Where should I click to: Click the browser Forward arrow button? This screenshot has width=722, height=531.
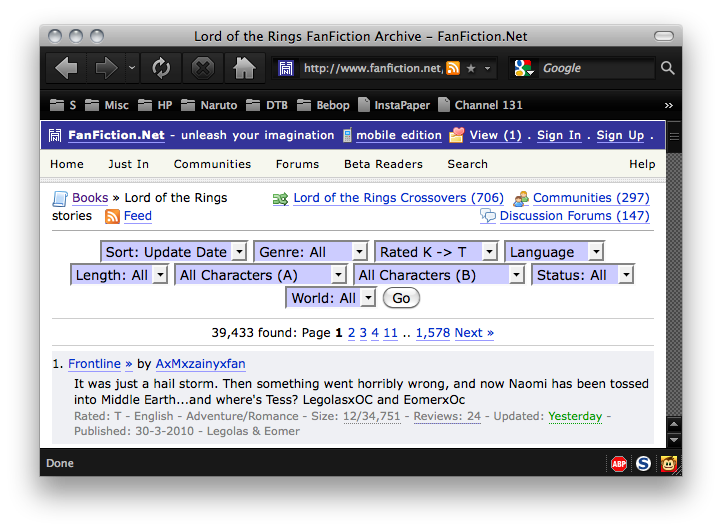coord(106,68)
